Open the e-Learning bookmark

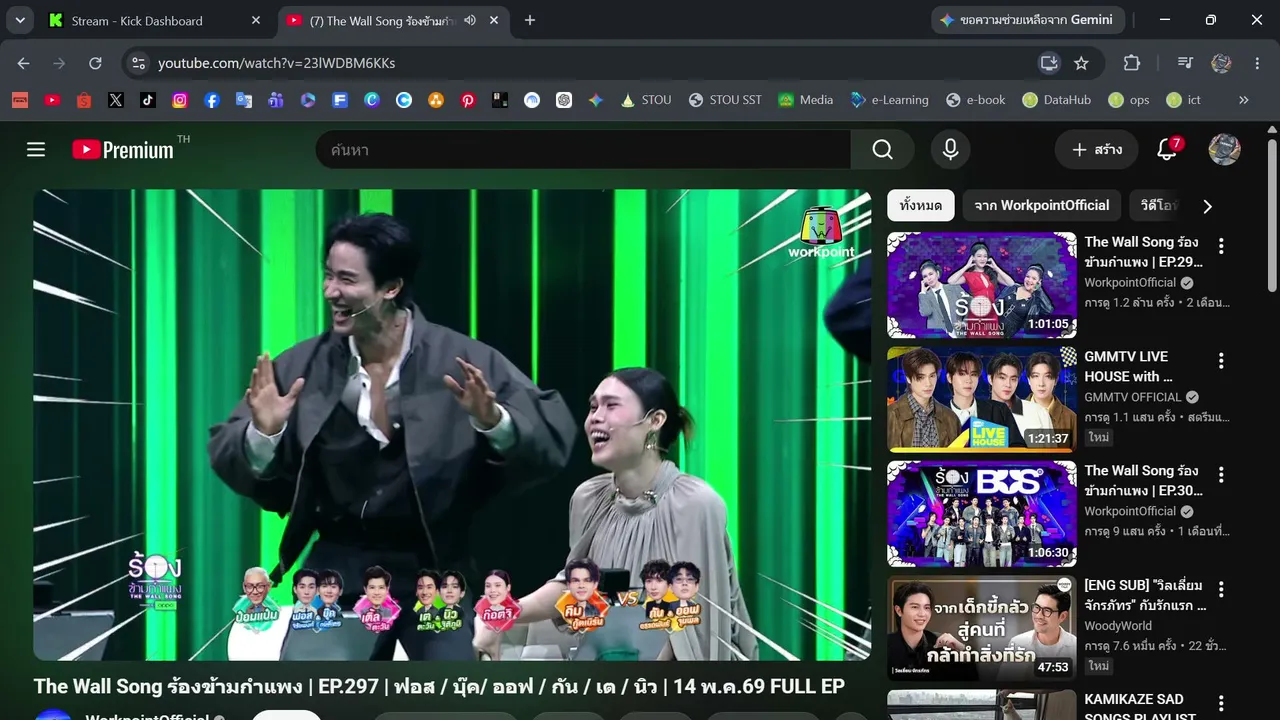[889, 100]
